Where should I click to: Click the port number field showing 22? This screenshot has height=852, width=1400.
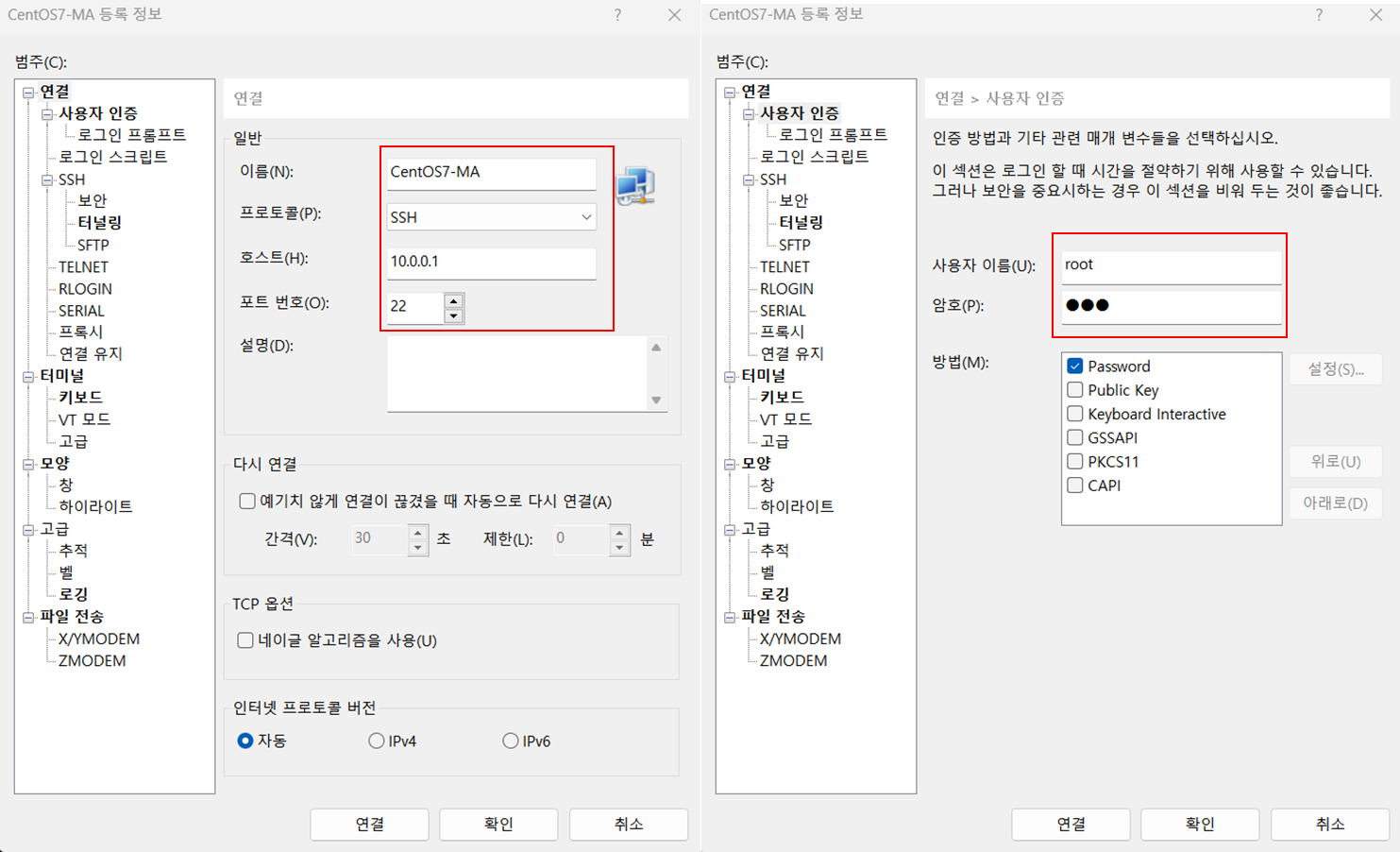click(415, 306)
